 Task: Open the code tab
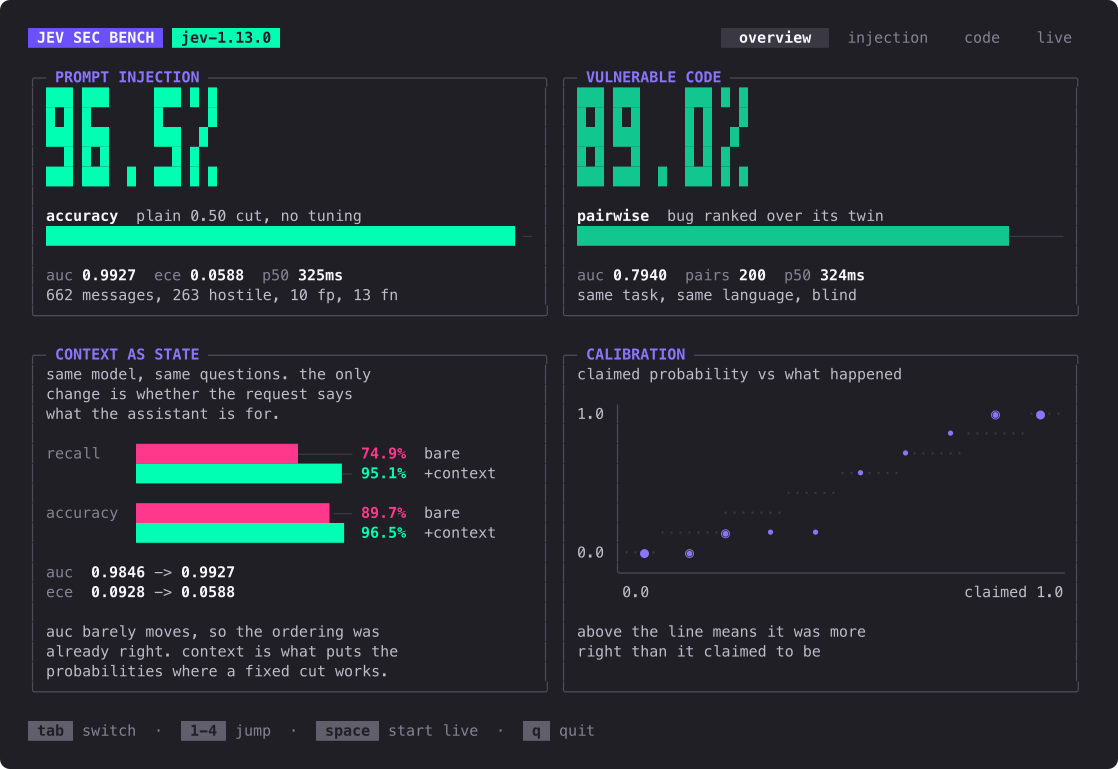[x=981, y=38]
